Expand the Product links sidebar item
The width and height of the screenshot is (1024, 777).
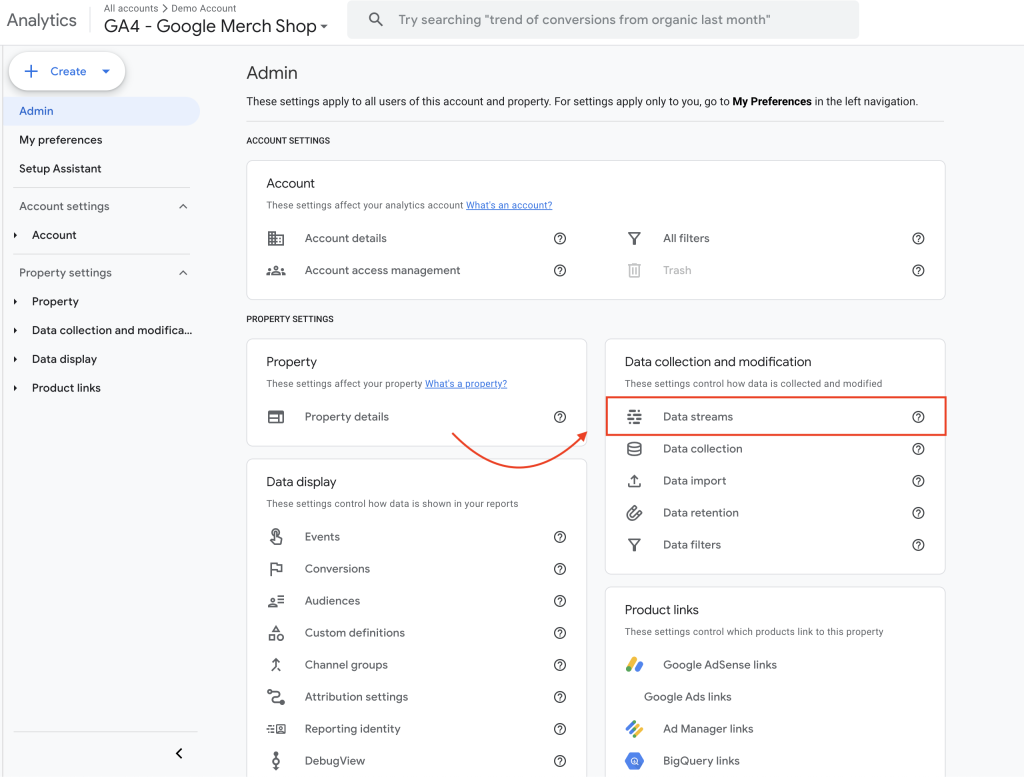[15, 388]
